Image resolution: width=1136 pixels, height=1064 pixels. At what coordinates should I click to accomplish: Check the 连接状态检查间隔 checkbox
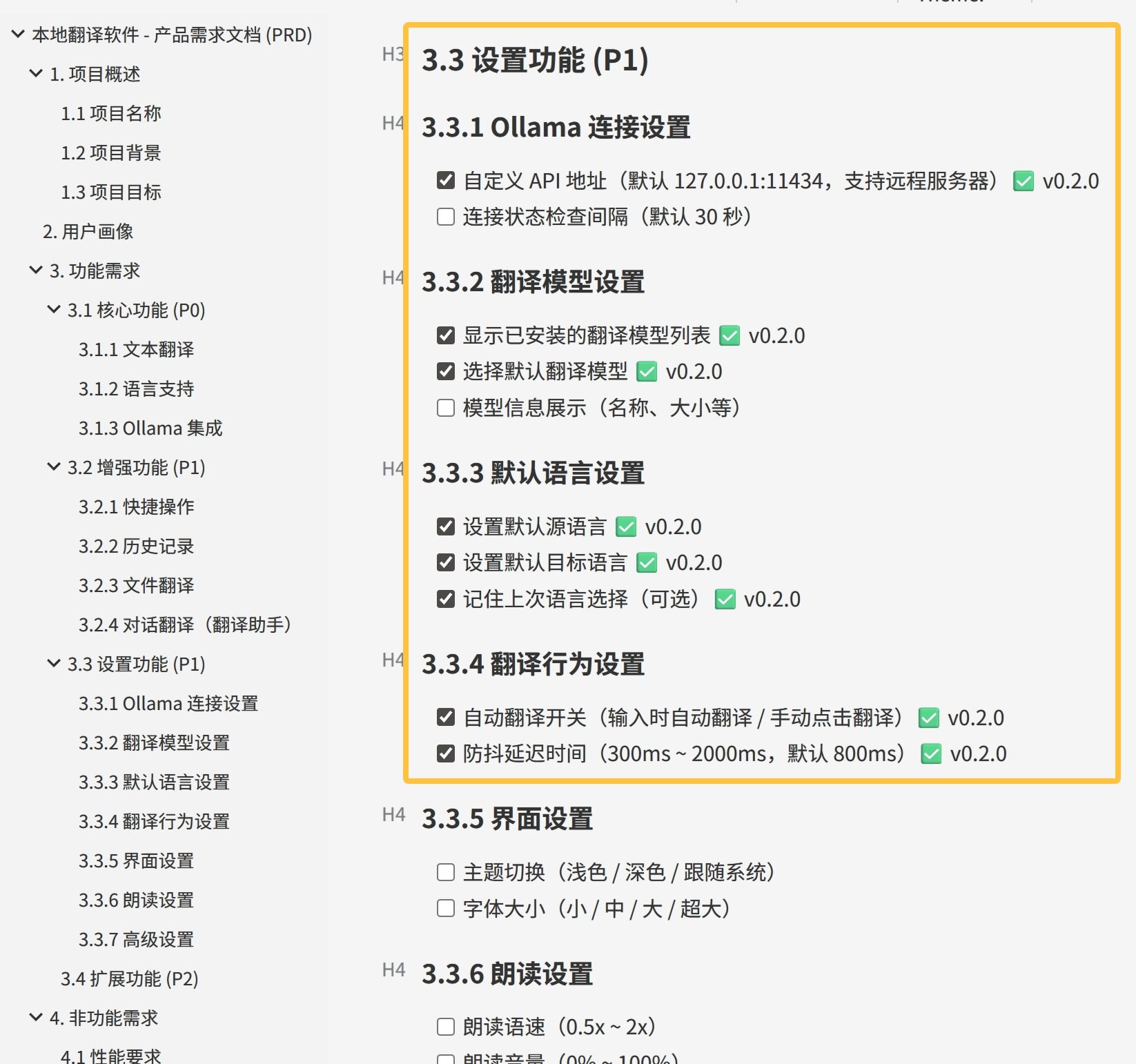pyautogui.click(x=446, y=217)
